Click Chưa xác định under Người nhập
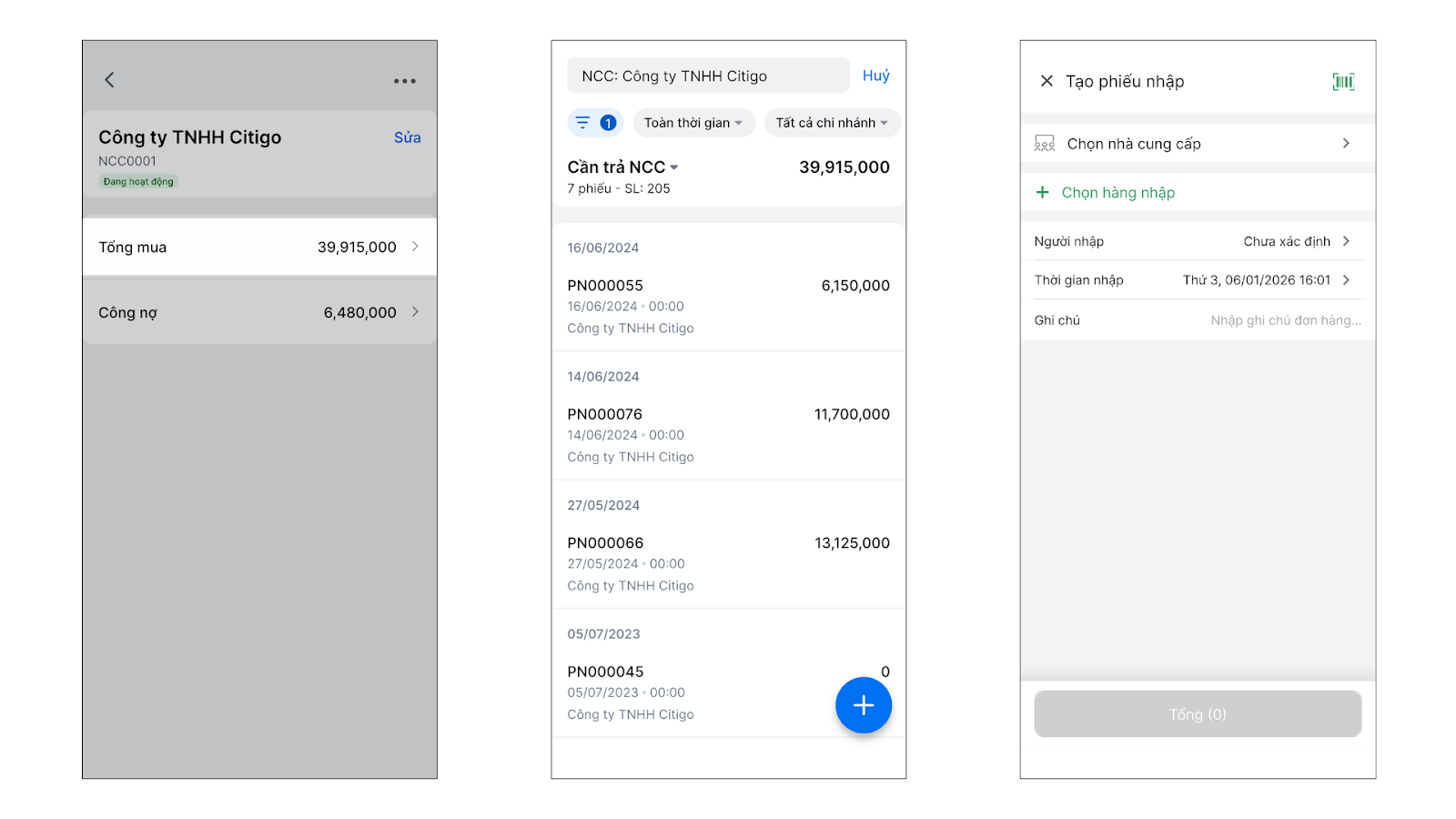 click(x=1287, y=241)
